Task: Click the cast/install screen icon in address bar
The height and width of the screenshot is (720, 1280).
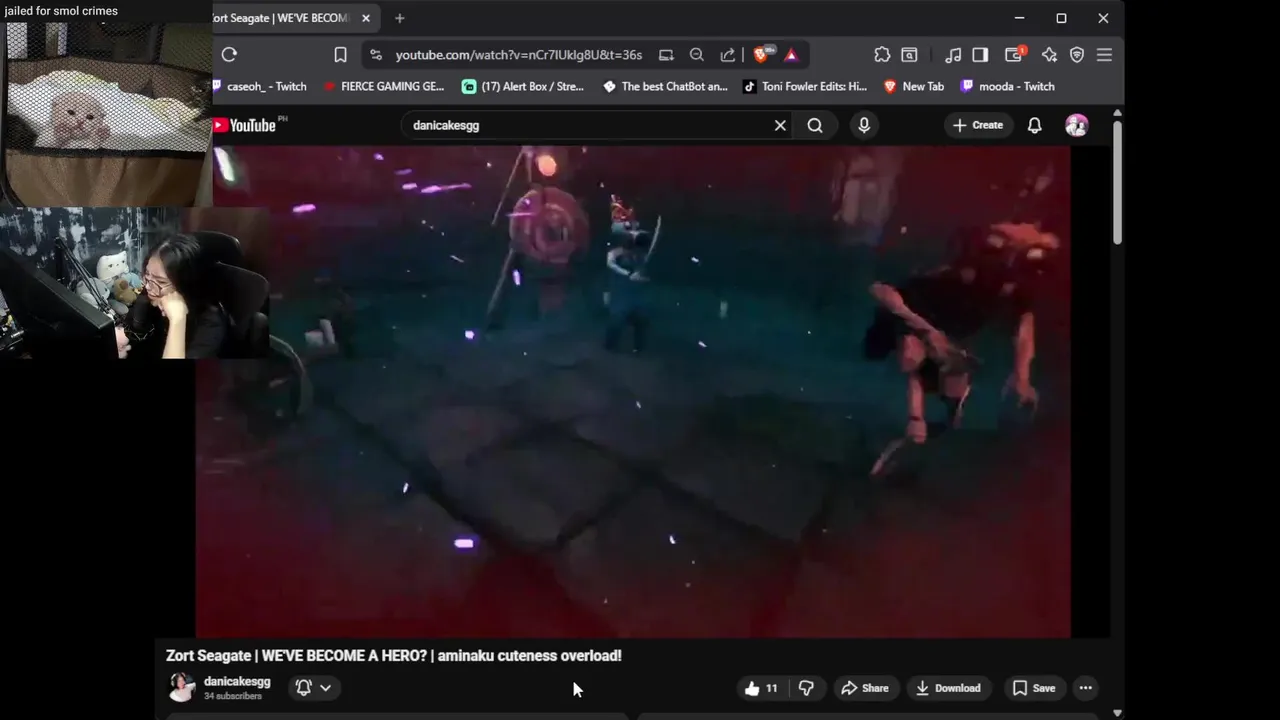Action: pos(666,55)
